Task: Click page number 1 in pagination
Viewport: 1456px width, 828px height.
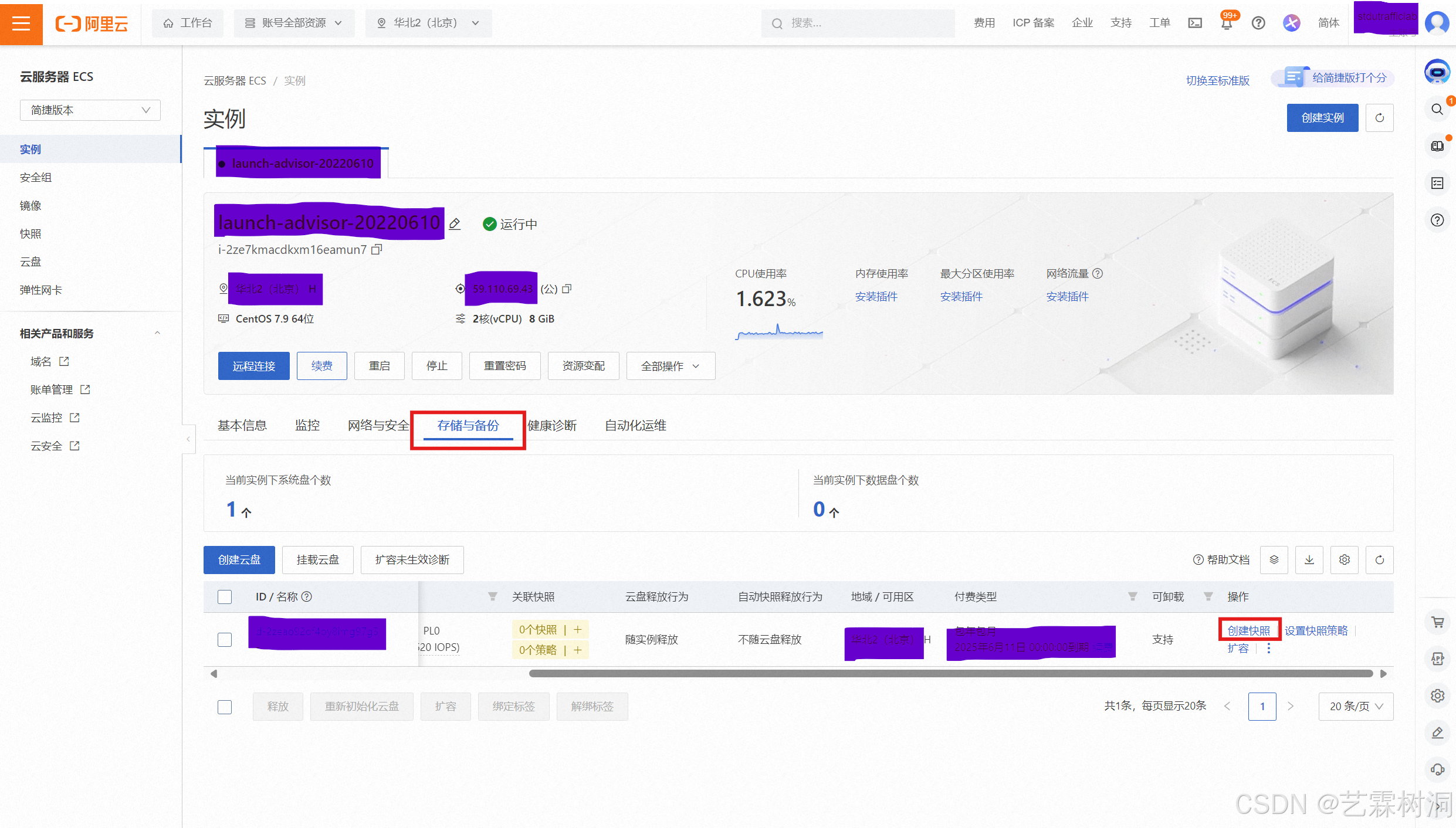Action: pyautogui.click(x=1262, y=707)
